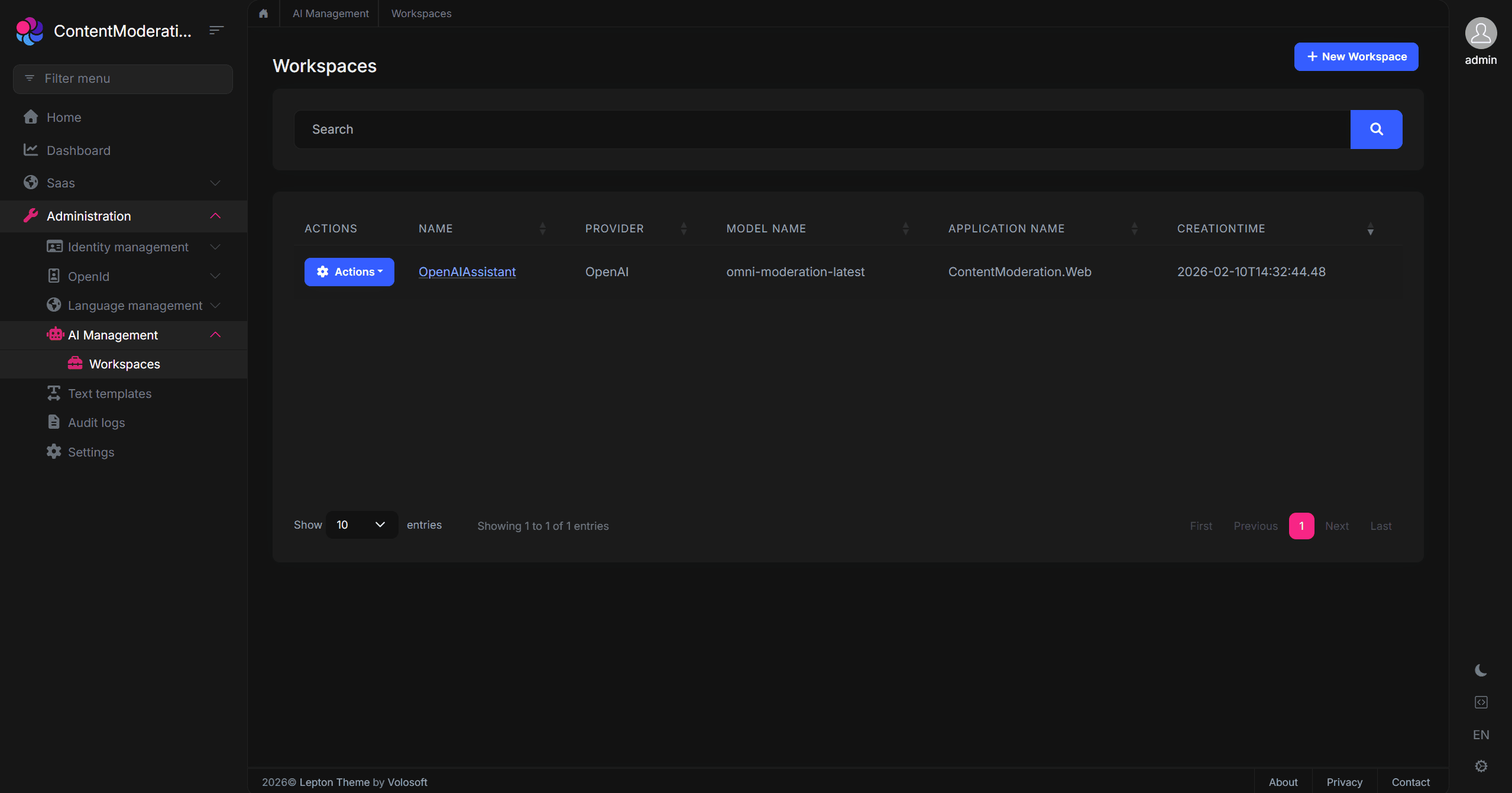Open the OpenAIAssistant workspace link
This screenshot has width=1512, height=793.
click(x=467, y=271)
